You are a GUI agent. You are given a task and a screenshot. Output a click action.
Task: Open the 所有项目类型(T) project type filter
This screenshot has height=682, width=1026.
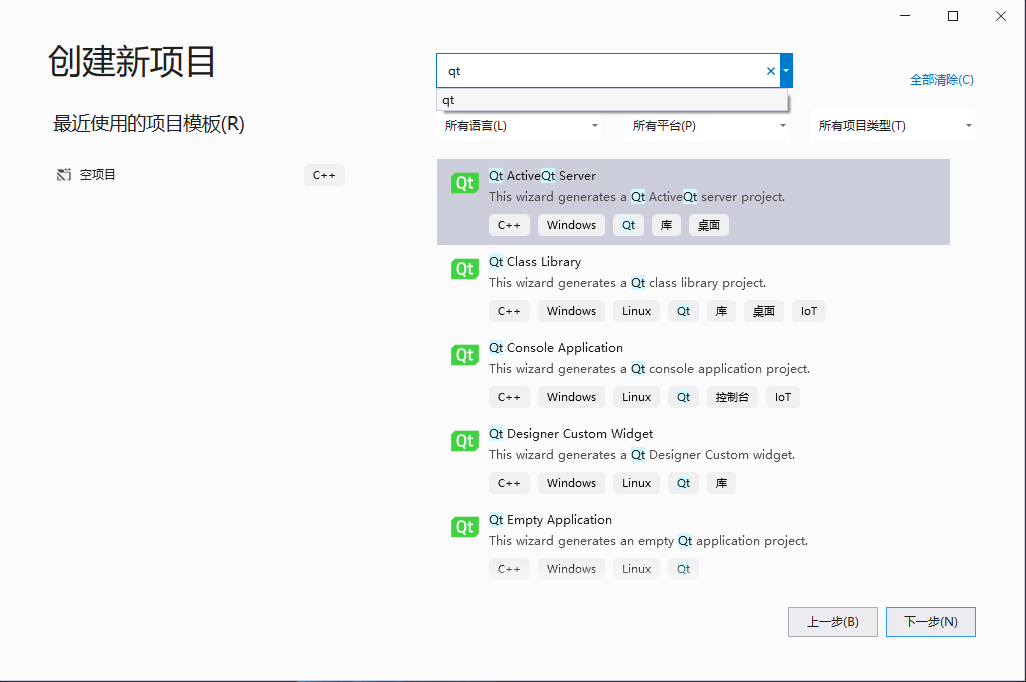893,126
